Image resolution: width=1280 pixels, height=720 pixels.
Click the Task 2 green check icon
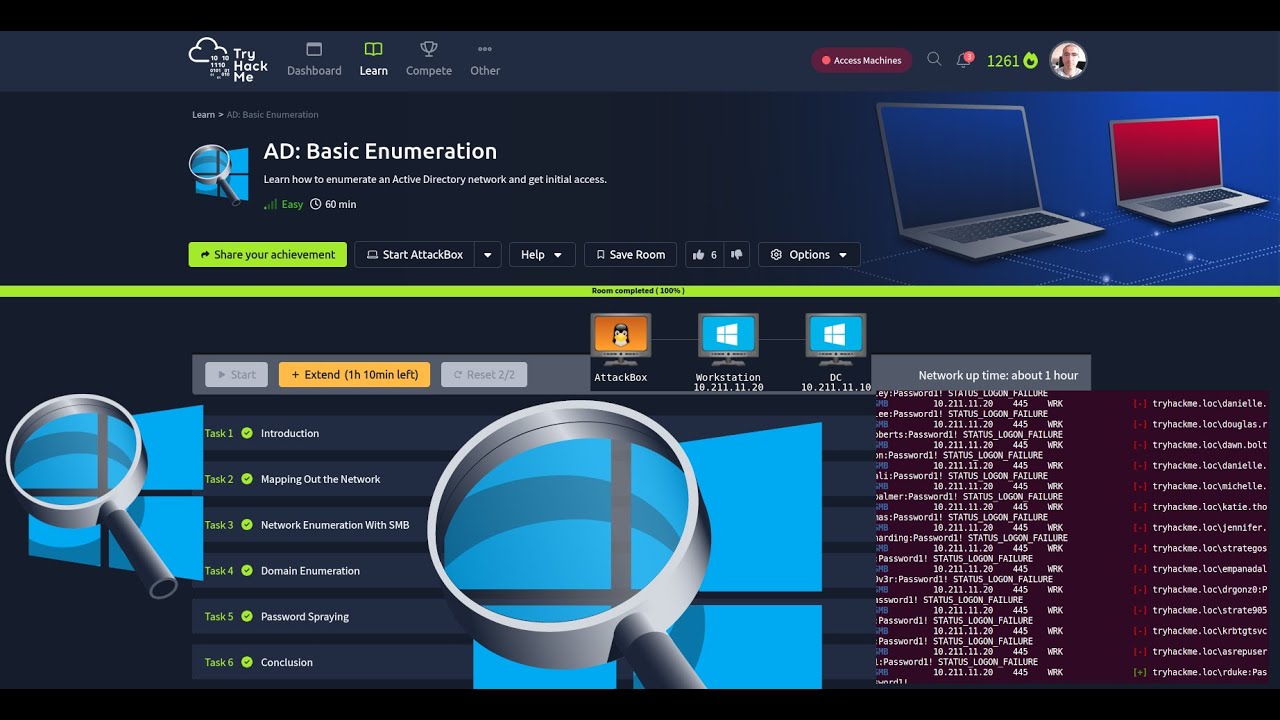coord(247,479)
